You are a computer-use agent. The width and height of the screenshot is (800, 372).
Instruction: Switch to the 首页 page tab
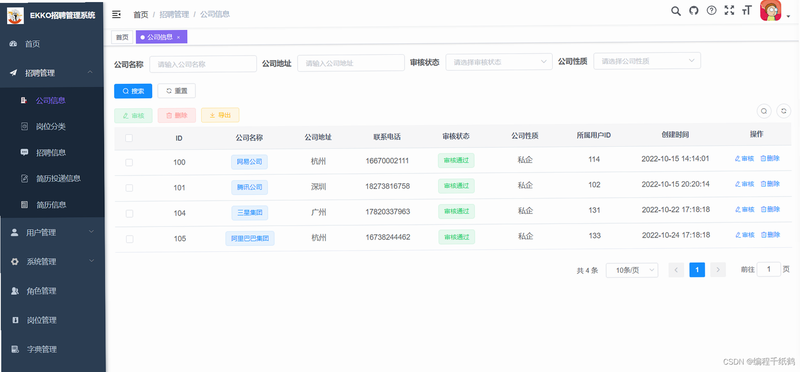[122, 37]
